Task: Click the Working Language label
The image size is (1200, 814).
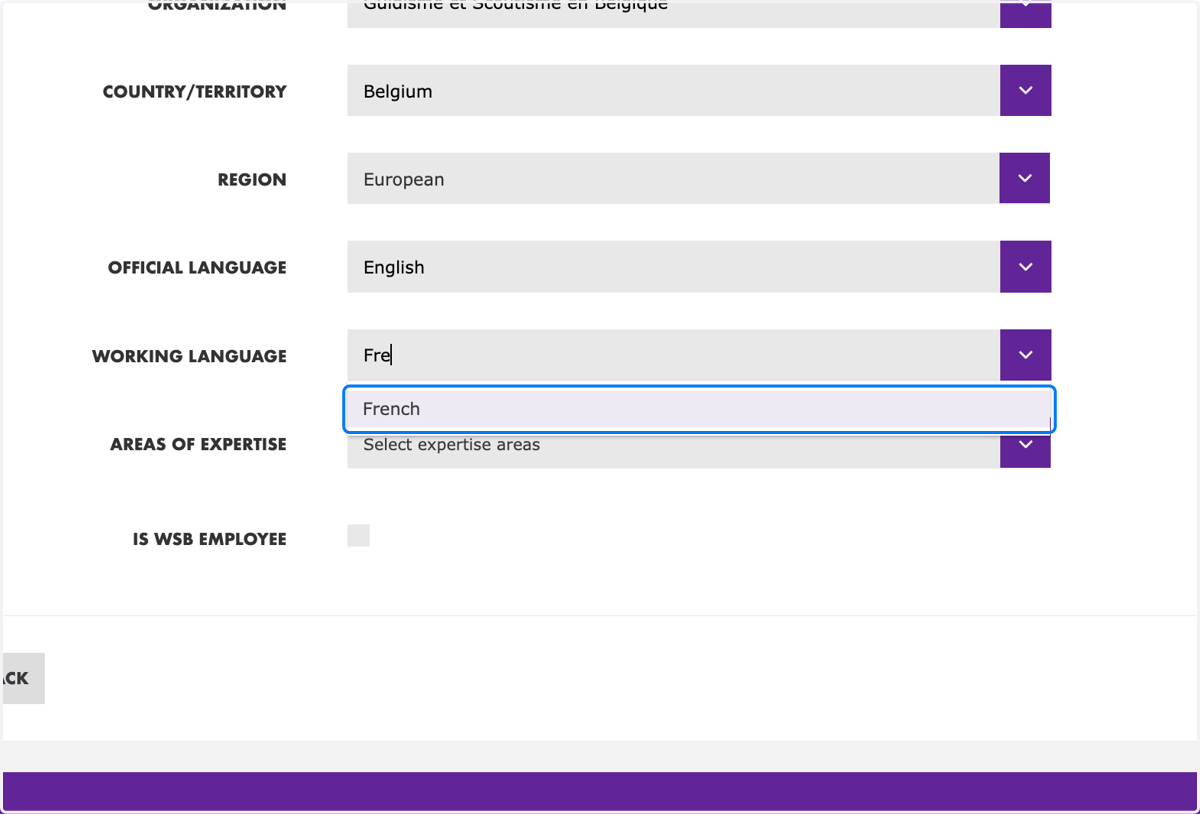Action: pyautogui.click(x=189, y=356)
